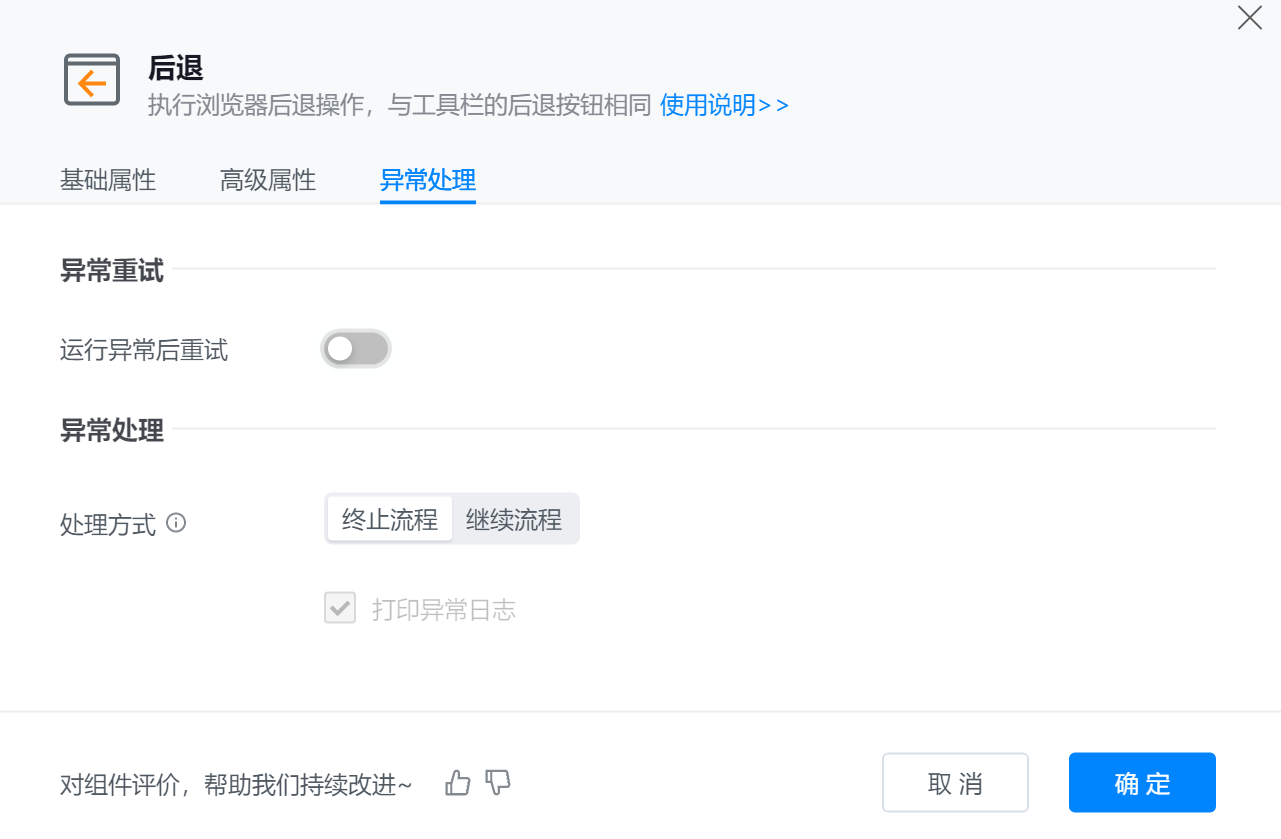This screenshot has height=839, width=1281.
Task: Click the 后退 dialog title text
Action: coord(176,68)
